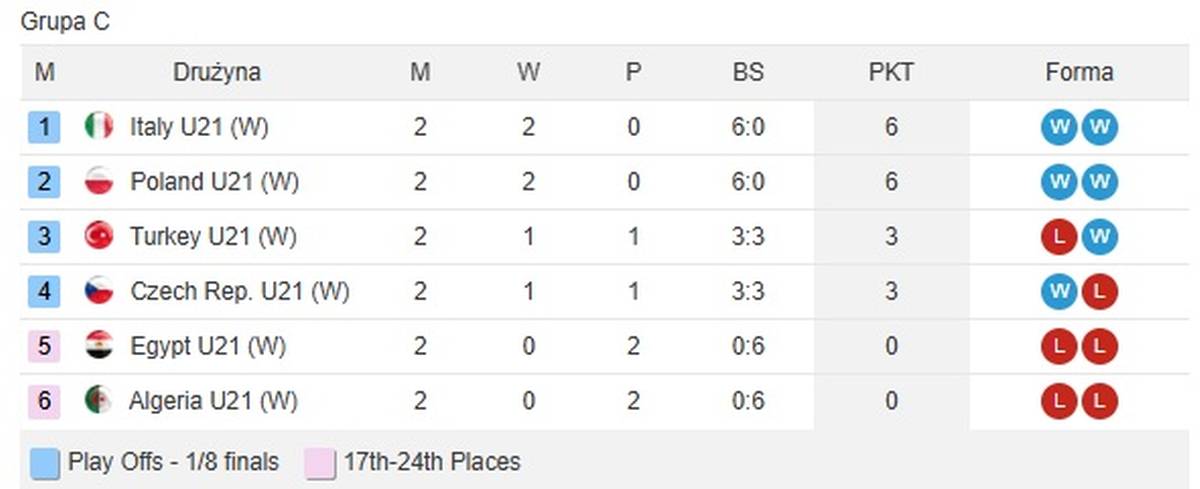Click the Italy flag icon
The width and height of the screenshot is (1200, 489).
(98, 127)
